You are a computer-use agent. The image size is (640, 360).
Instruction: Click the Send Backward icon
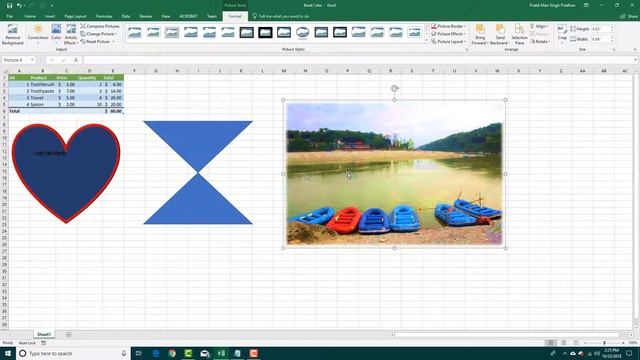pyautogui.click(x=500, y=29)
